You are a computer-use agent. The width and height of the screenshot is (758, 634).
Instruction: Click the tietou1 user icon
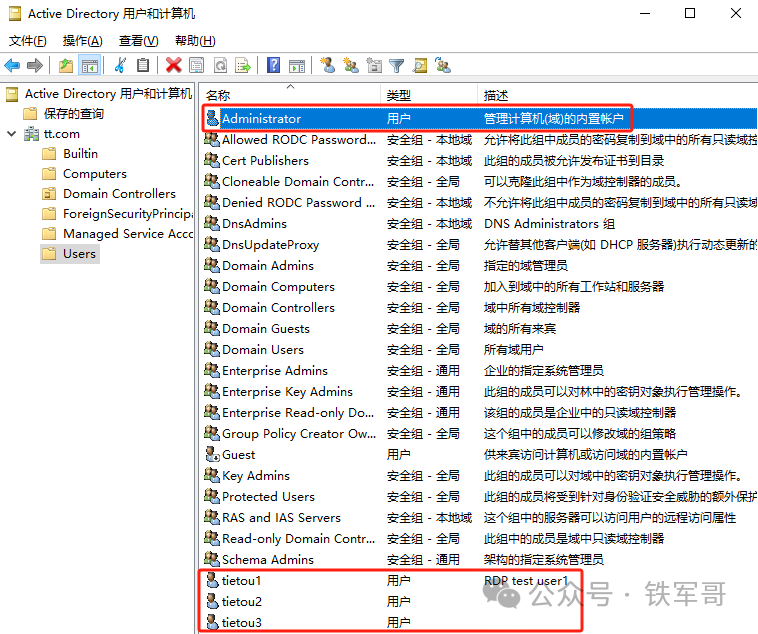tap(212, 580)
